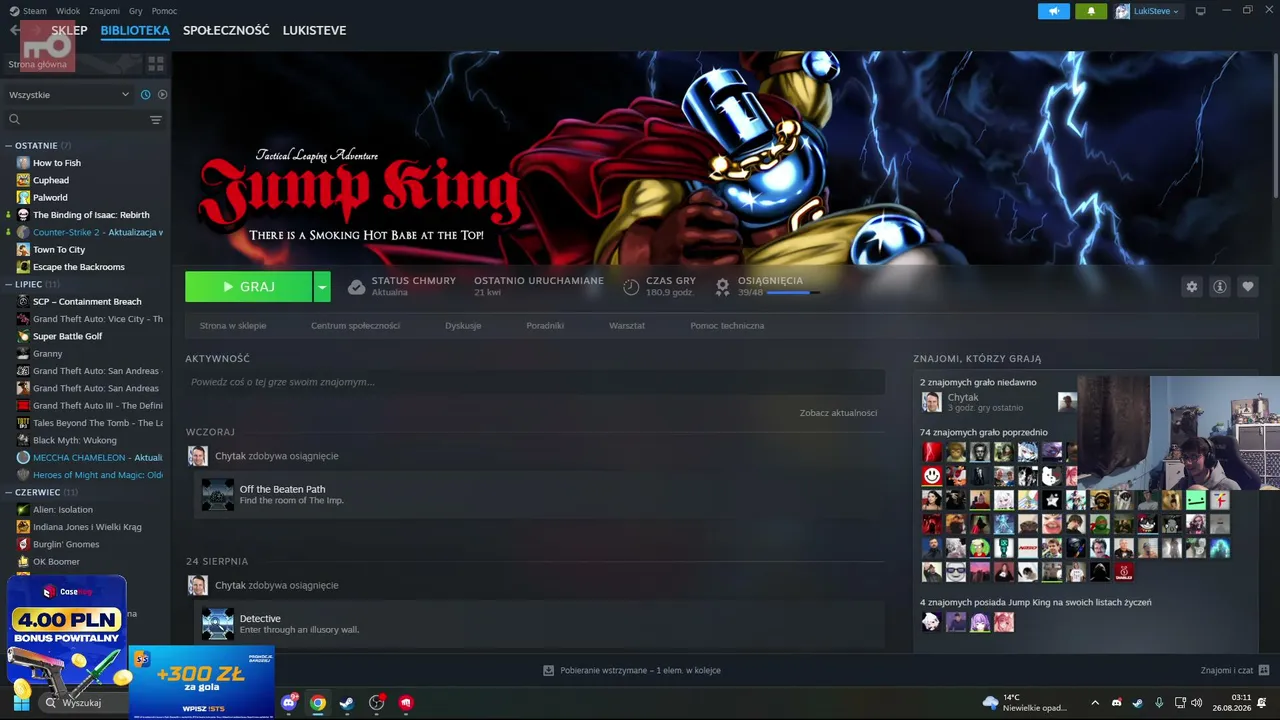Open Google Chrome from the taskbar

pos(318,702)
